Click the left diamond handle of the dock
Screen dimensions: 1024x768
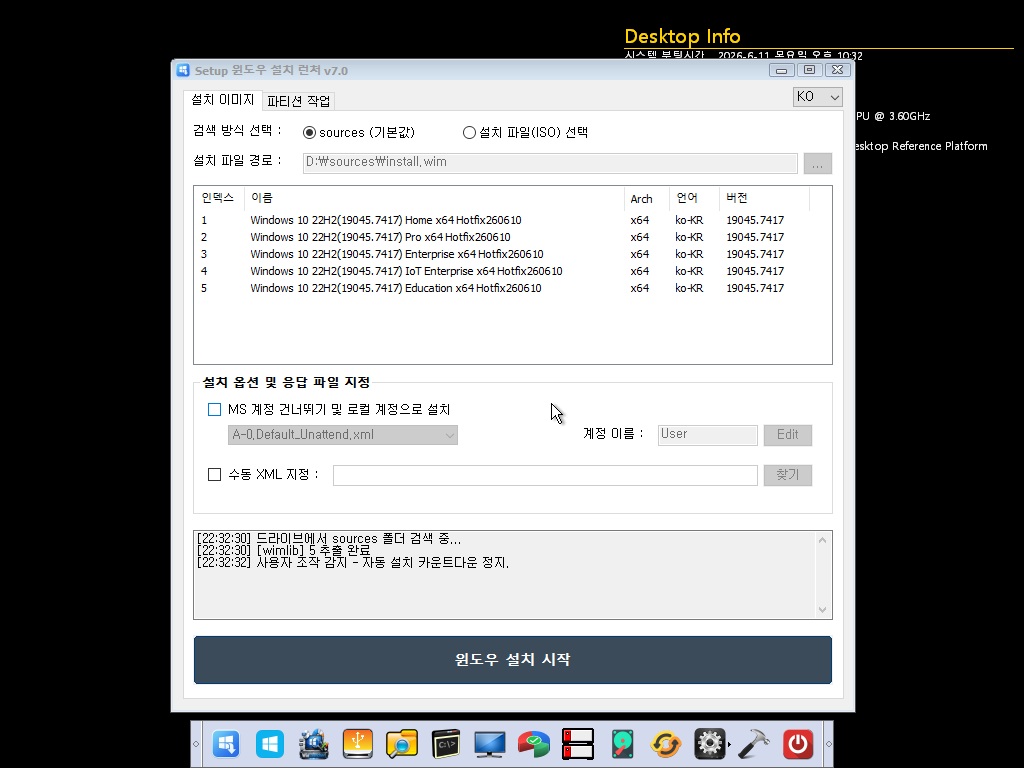pos(195,744)
